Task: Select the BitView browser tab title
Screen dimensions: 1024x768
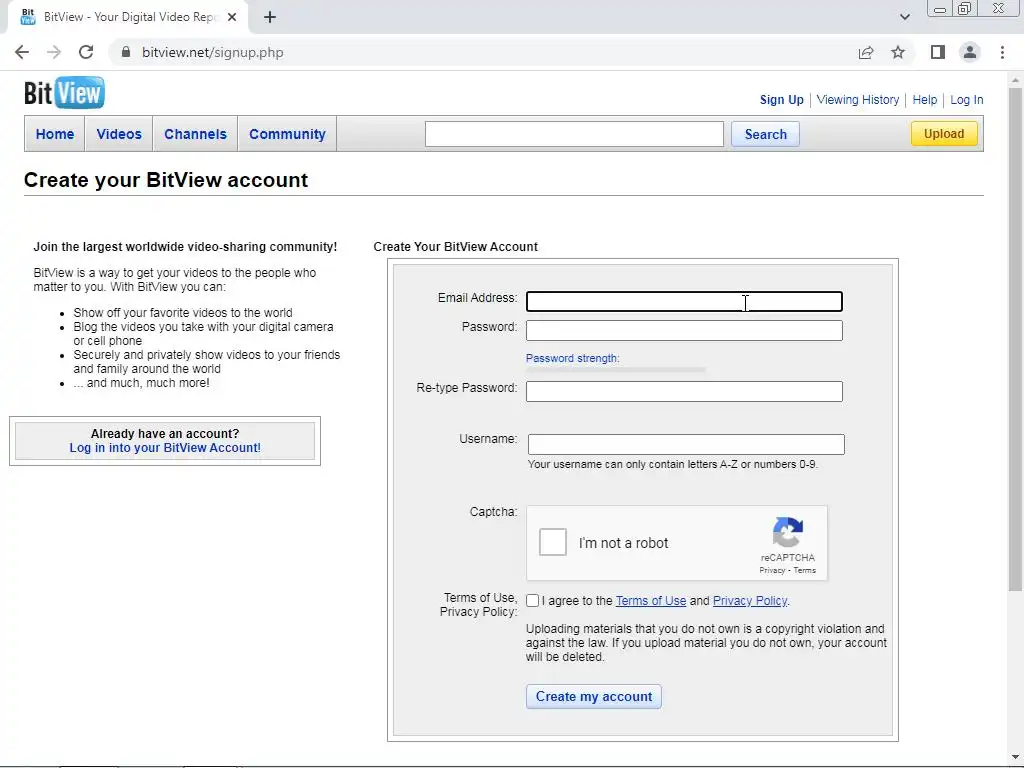Action: point(130,17)
